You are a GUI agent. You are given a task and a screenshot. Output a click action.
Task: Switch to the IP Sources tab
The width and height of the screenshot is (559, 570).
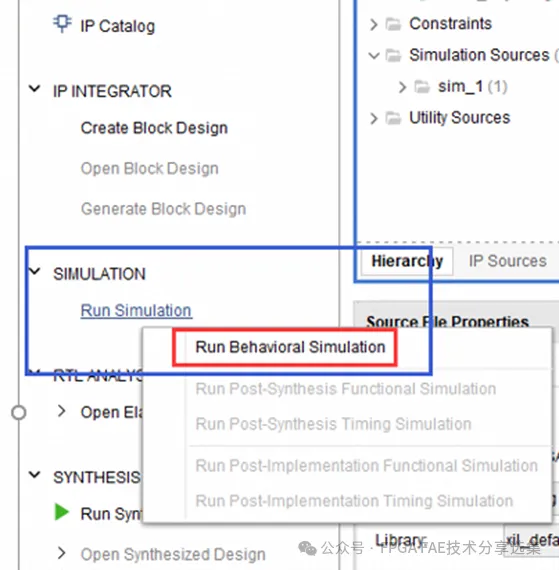point(507,261)
